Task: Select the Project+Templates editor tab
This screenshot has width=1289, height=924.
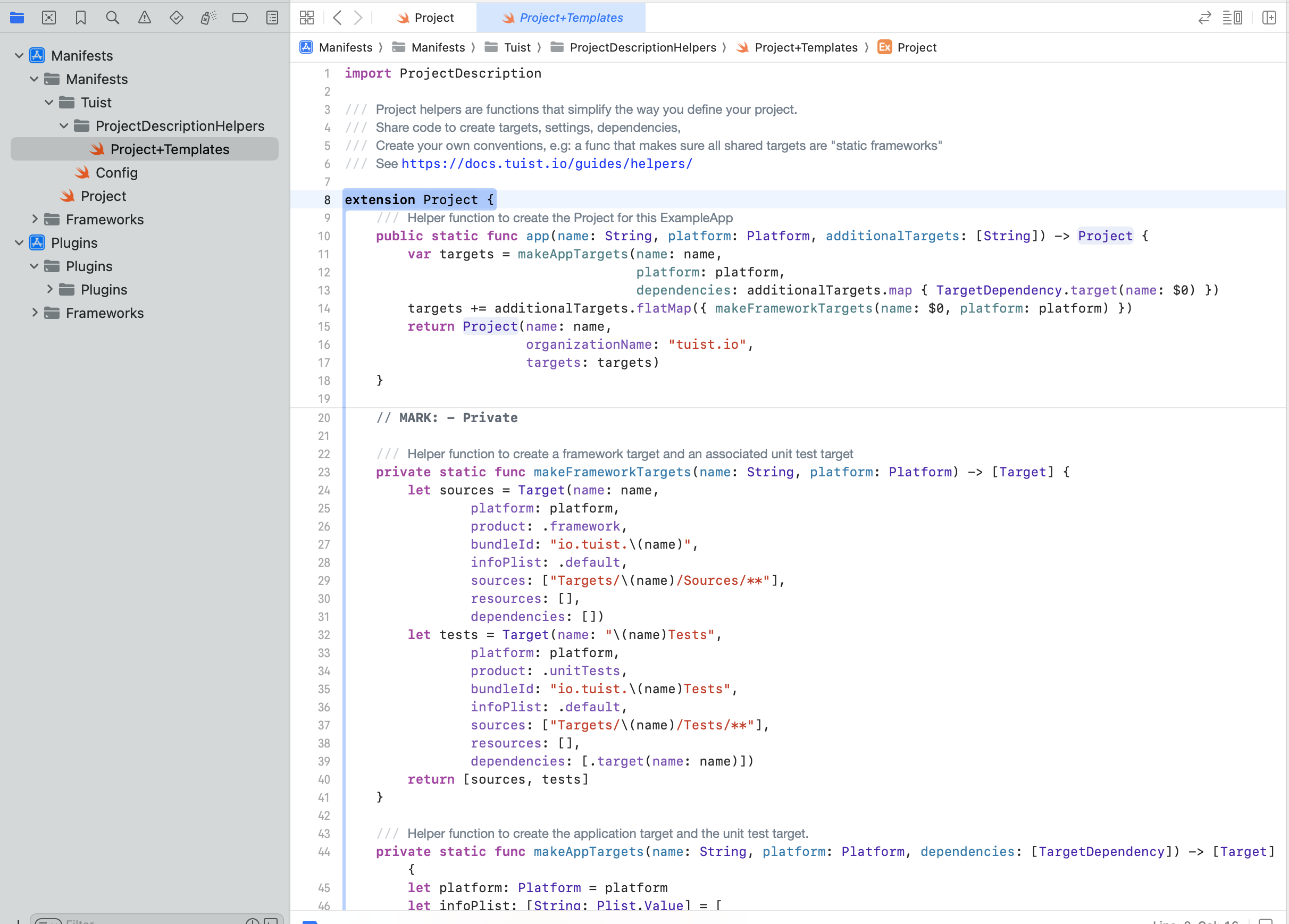Action: (562, 18)
